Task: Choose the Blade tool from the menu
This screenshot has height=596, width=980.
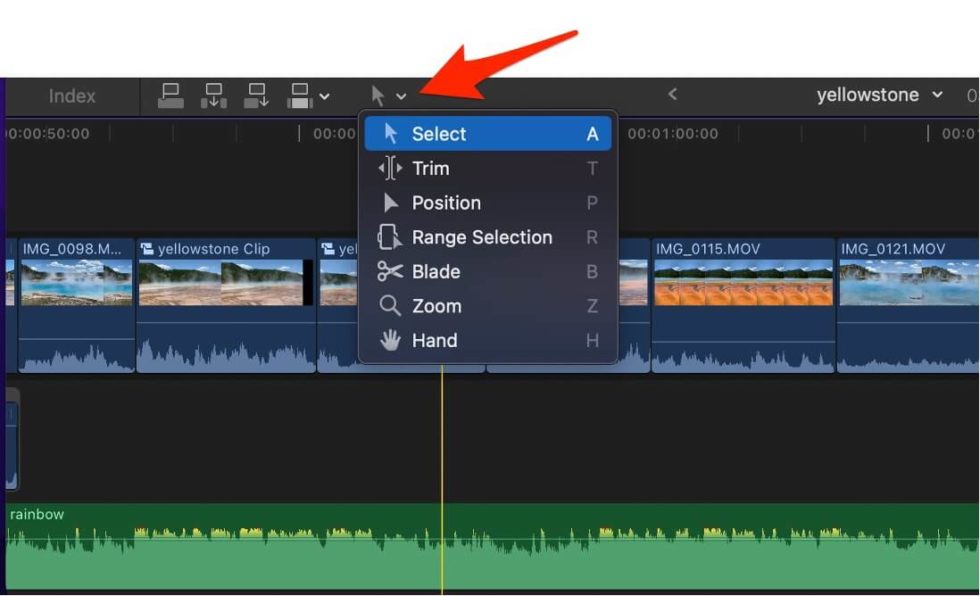Action: [436, 271]
